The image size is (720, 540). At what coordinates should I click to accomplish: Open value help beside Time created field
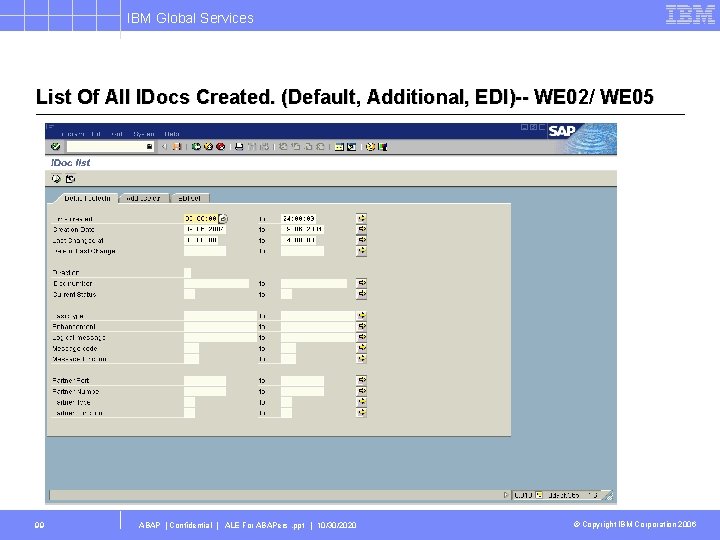pos(223,219)
